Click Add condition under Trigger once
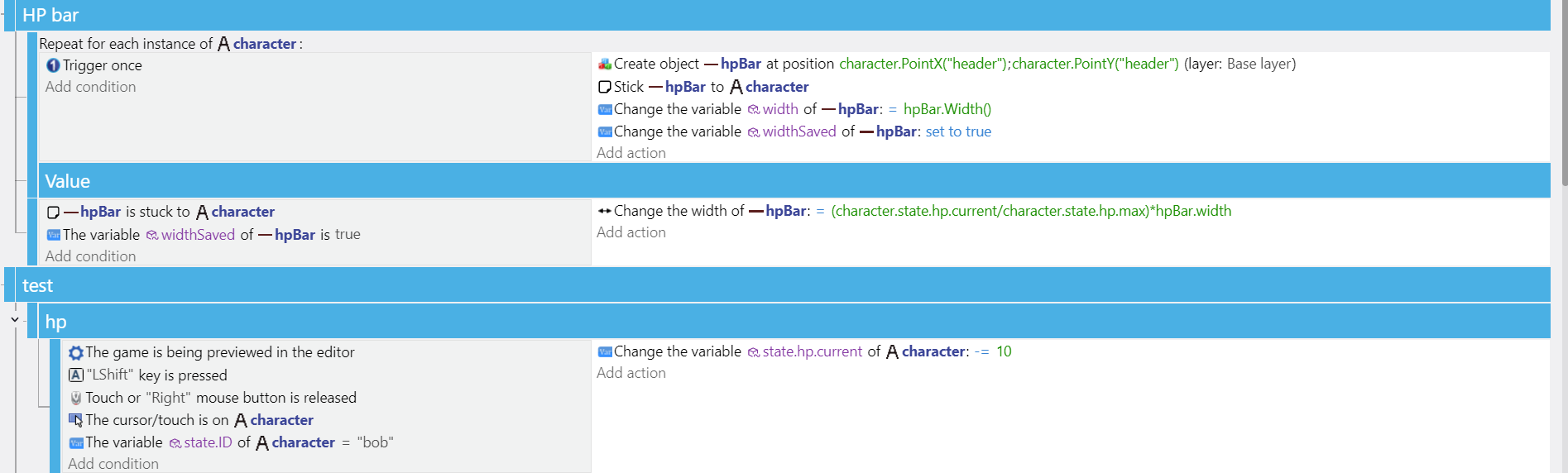 click(x=91, y=87)
